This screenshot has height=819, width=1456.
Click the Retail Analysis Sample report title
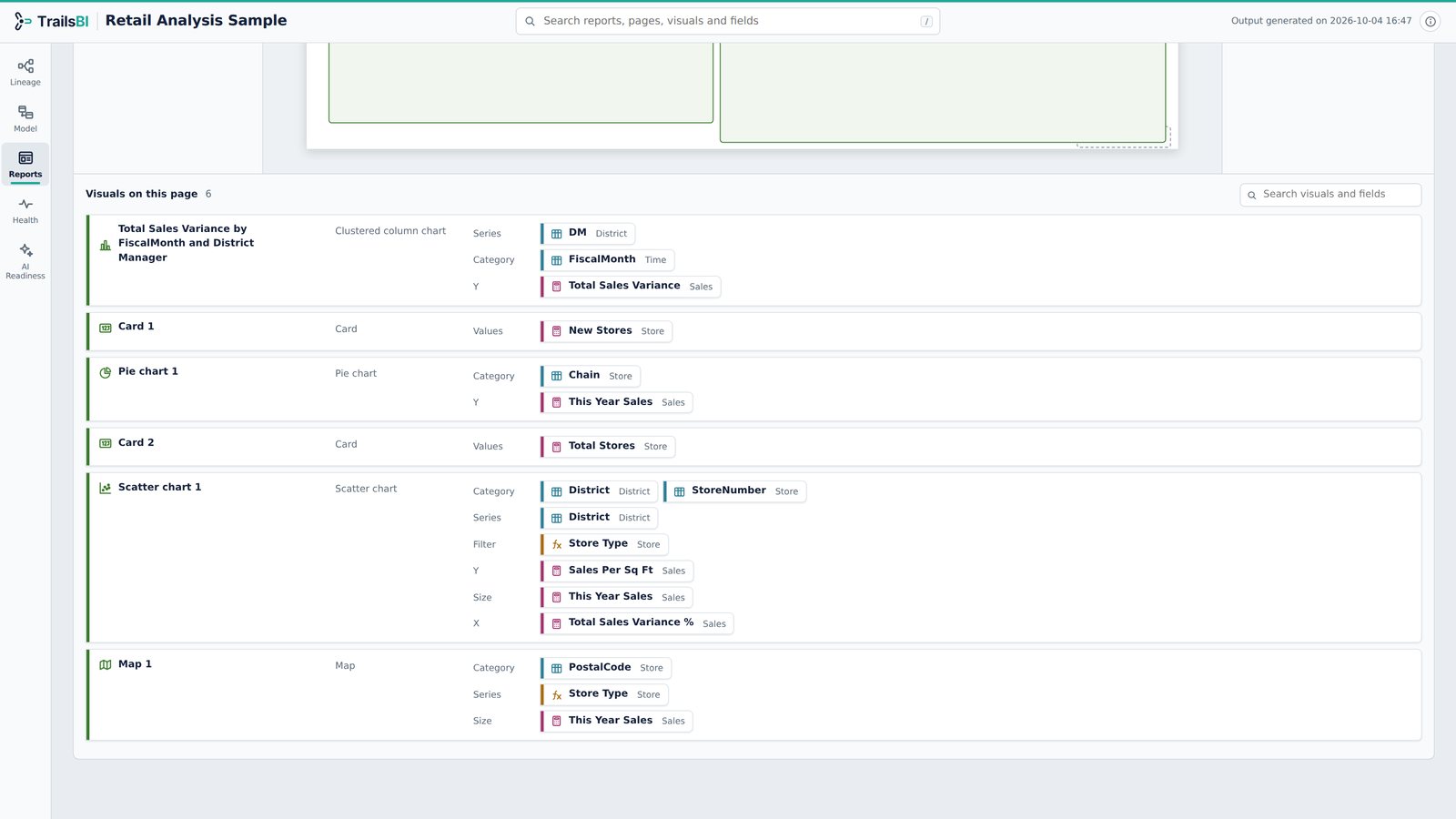pos(196,21)
